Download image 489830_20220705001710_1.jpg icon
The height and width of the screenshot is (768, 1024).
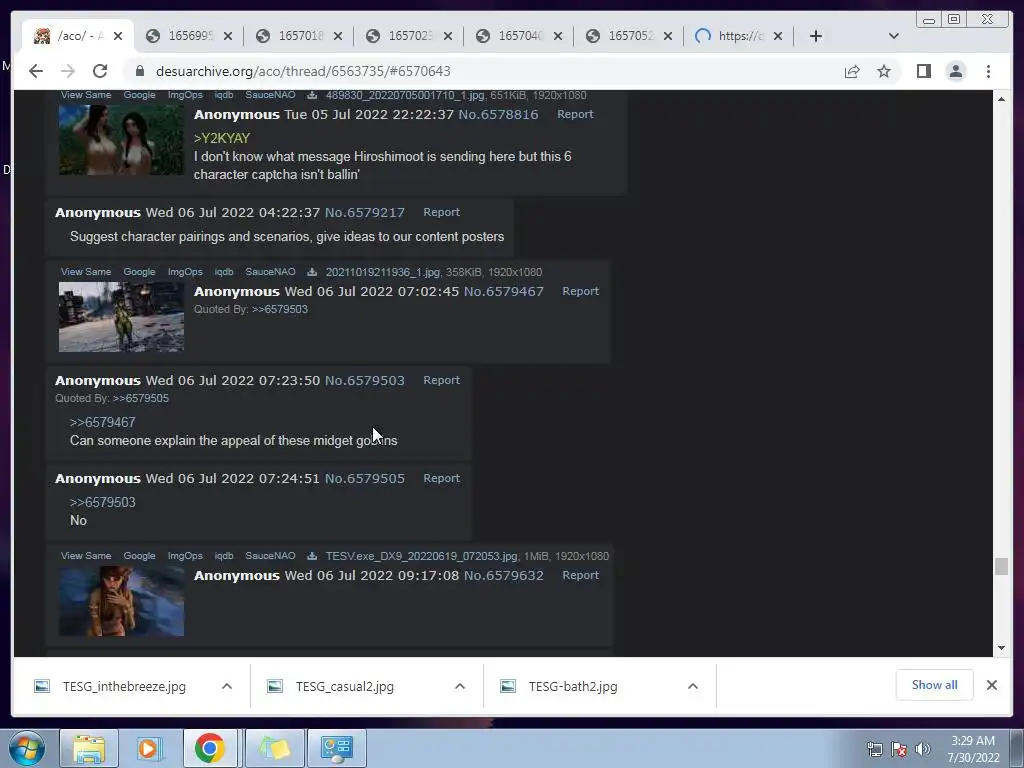pos(312,95)
